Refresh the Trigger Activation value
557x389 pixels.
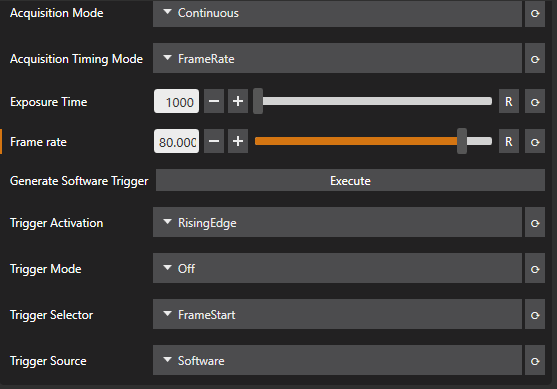[x=535, y=222]
